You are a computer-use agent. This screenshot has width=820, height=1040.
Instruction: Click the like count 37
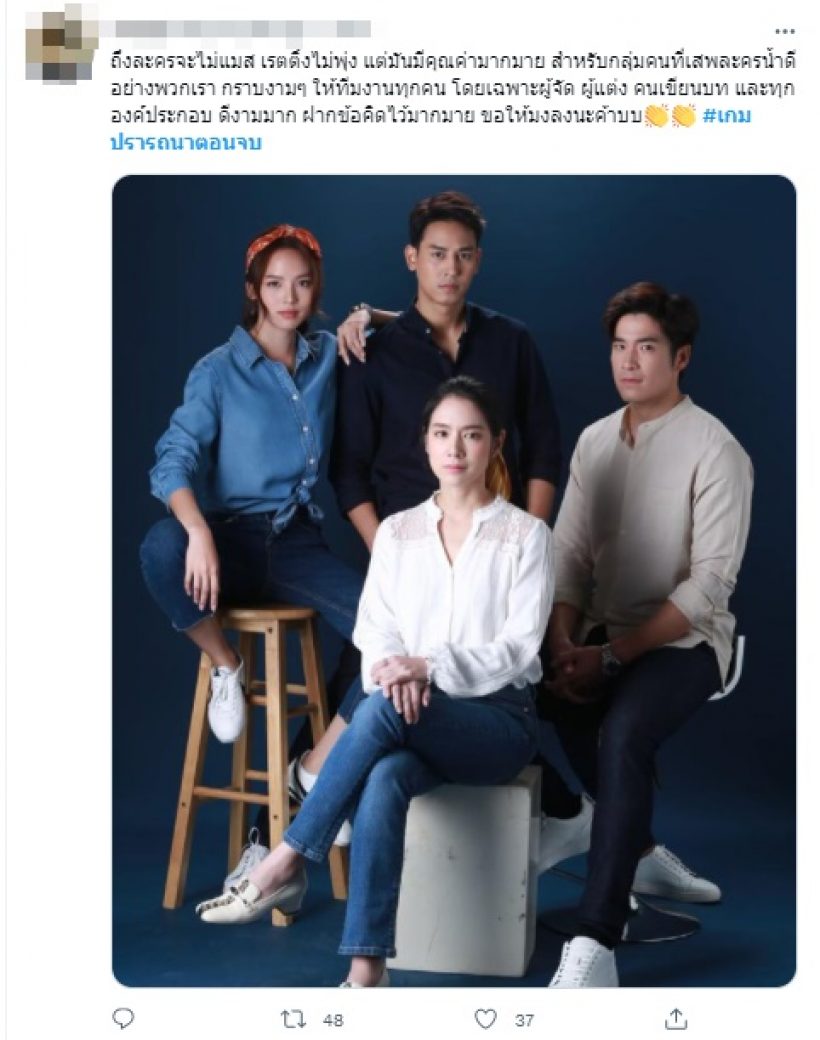[524, 1019]
